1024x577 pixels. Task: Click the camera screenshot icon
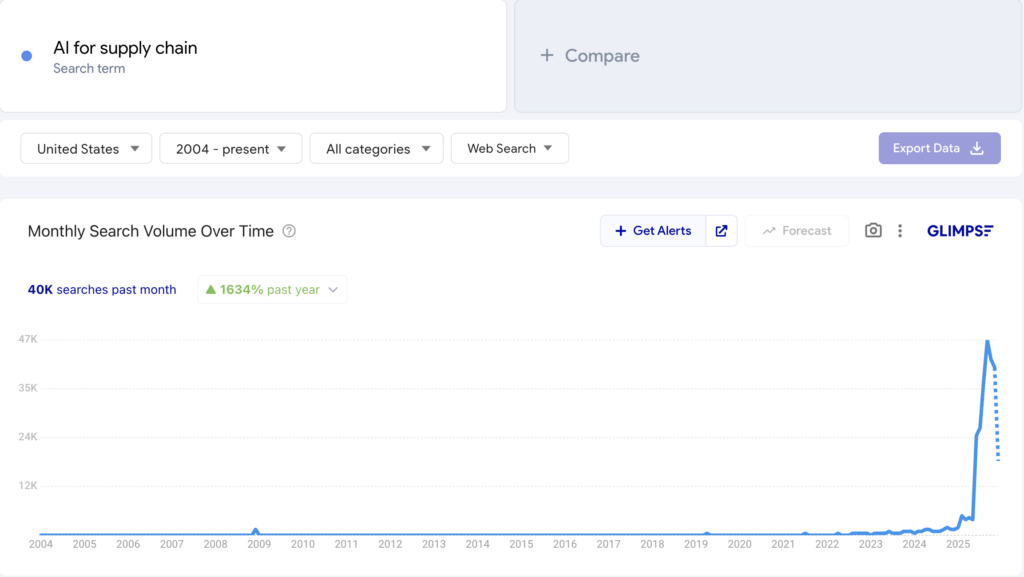click(x=873, y=231)
